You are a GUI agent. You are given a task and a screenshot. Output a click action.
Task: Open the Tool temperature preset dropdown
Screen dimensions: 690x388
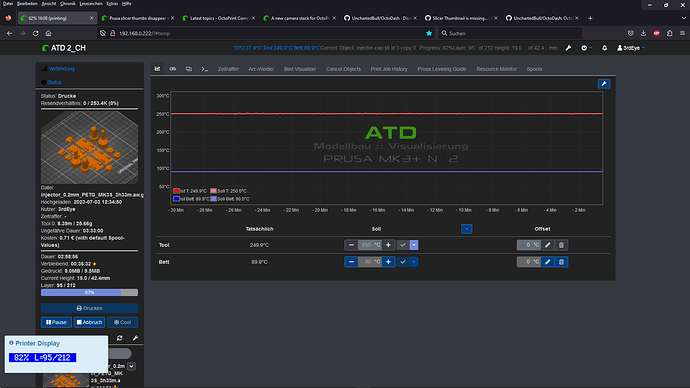[x=414, y=245]
